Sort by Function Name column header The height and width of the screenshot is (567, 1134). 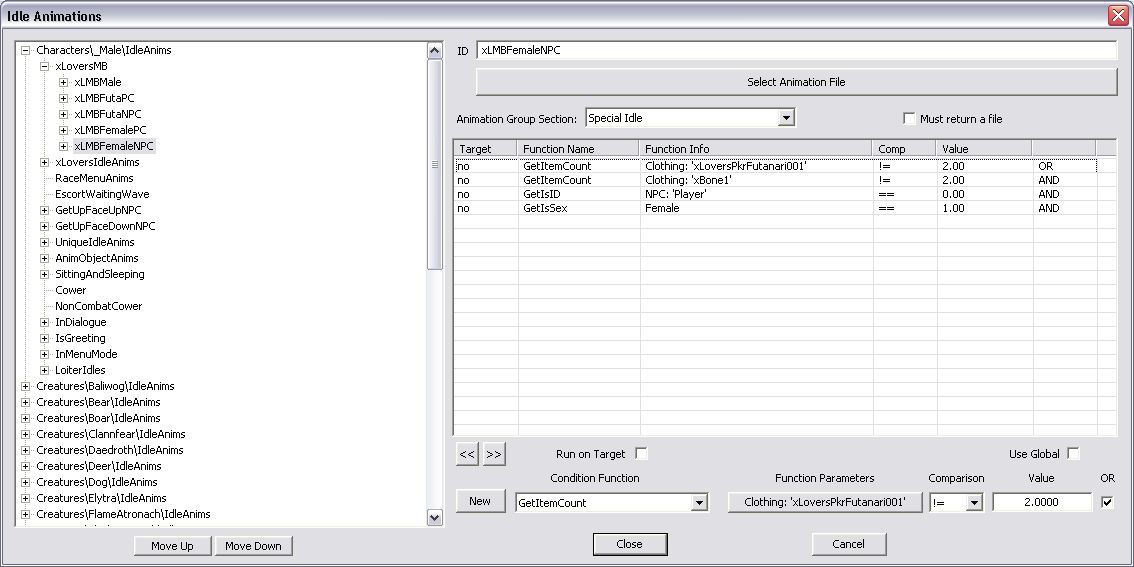pos(579,149)
